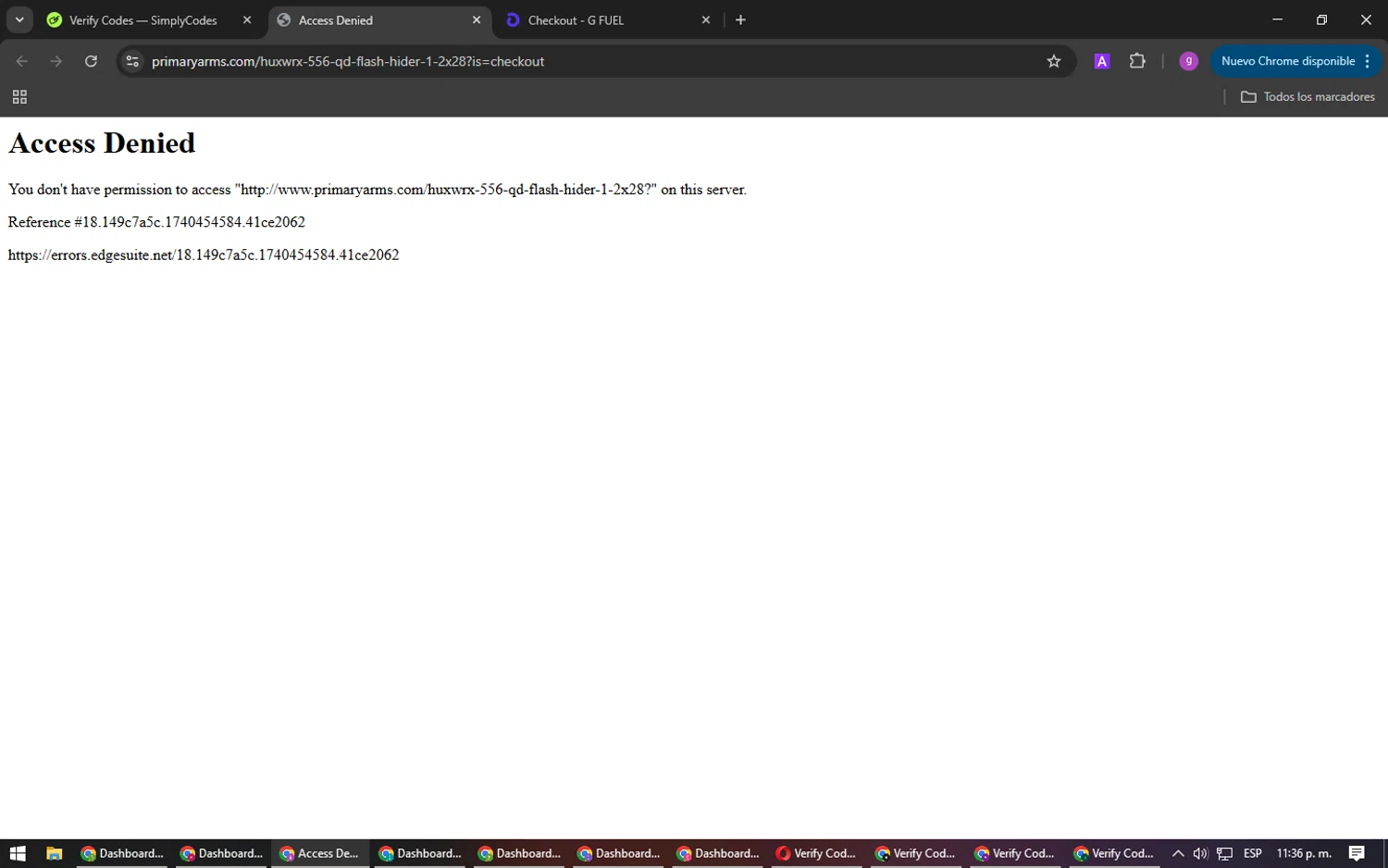
Task: Switch to the Verify Codes — SimplyCodes tab
Action: coord(143,20)
